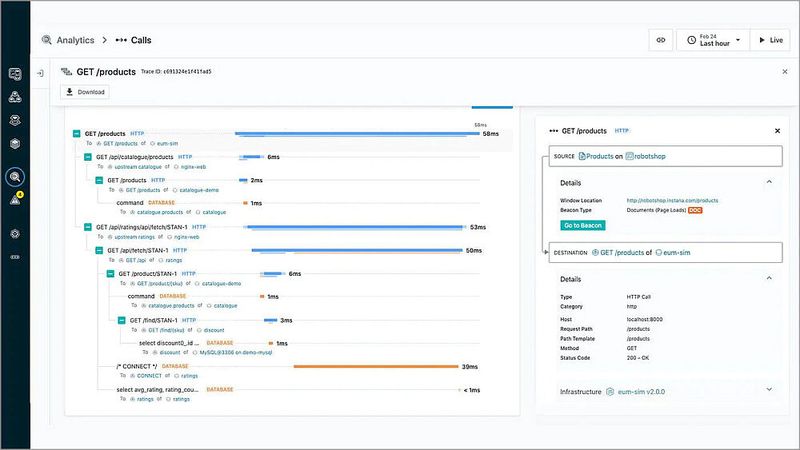Collapse GET /api/ratings/api/fetch/STAN-1 call
The width and height of the screenshot is (800, 450).
tap(88, 227)
